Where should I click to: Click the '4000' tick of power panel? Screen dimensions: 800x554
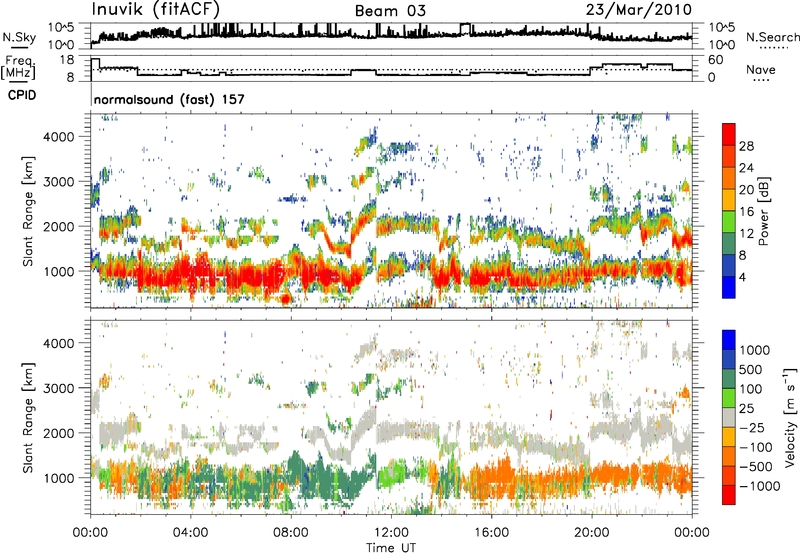pos(58,137)
